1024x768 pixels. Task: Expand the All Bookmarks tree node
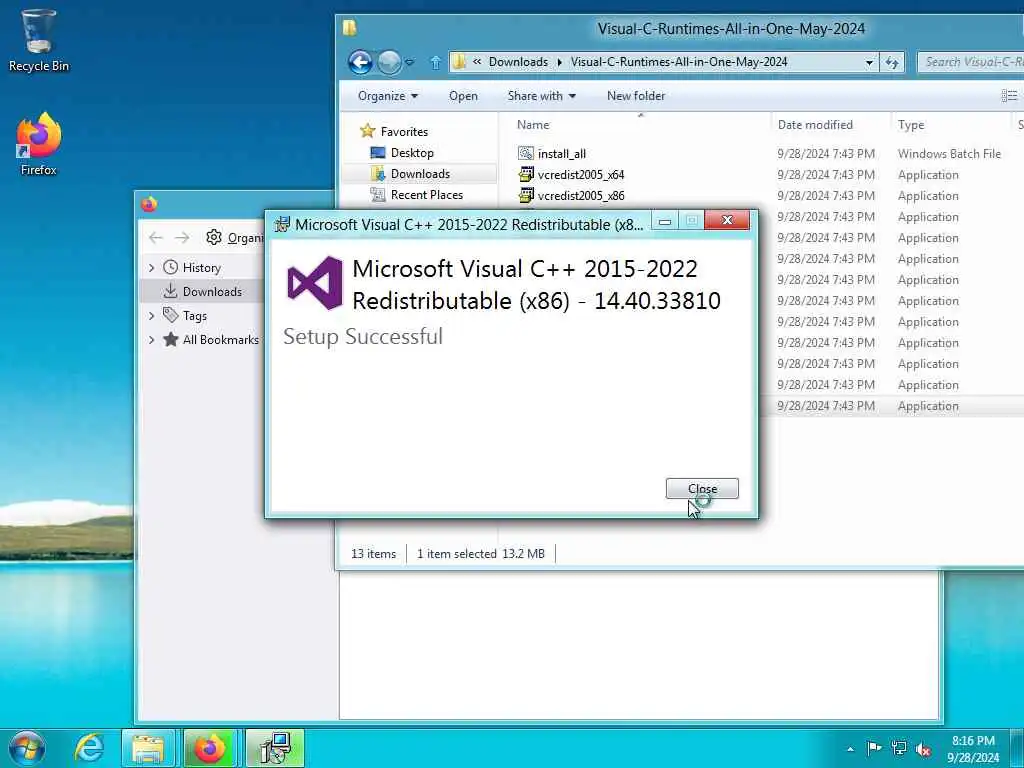pyautogui.click(x=152, y=340)
